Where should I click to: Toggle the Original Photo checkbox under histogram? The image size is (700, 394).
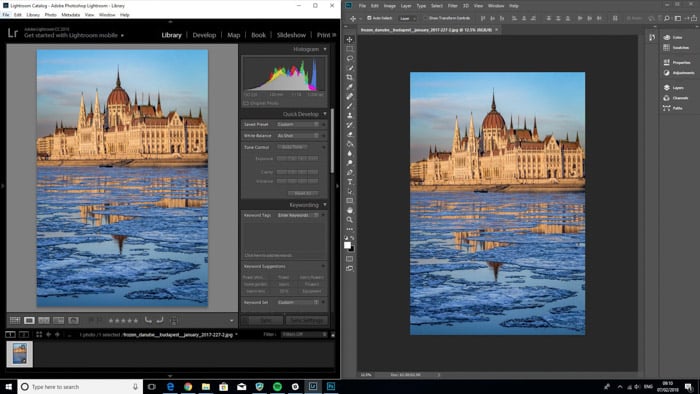[x=246, y=103]
